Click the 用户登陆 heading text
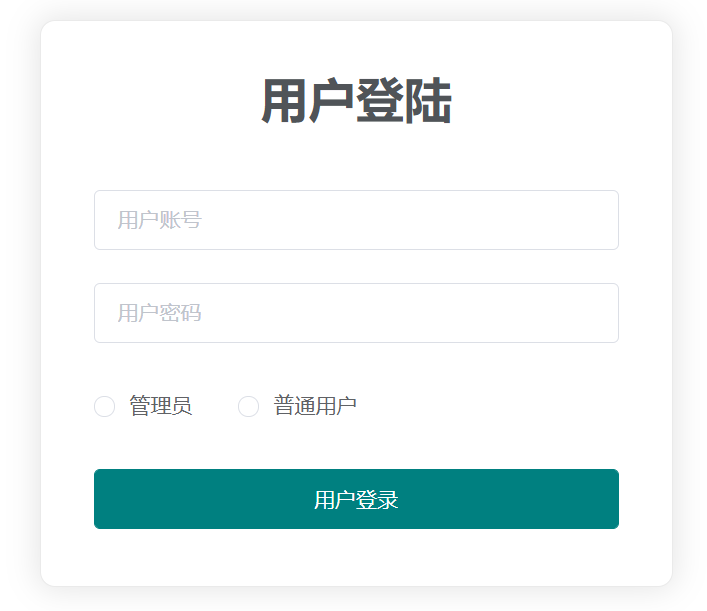Viewport: 707px width, 611px height. 356,102
